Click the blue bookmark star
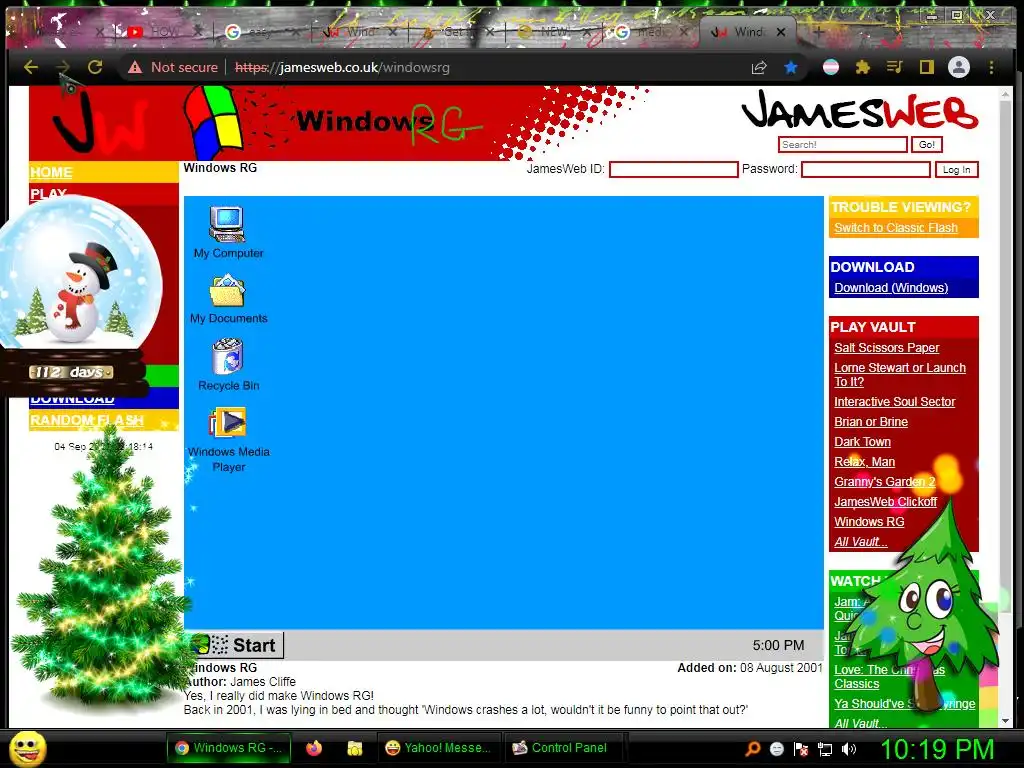The height and width of the screenshot is (768, 1024). [x=791, y=67]
